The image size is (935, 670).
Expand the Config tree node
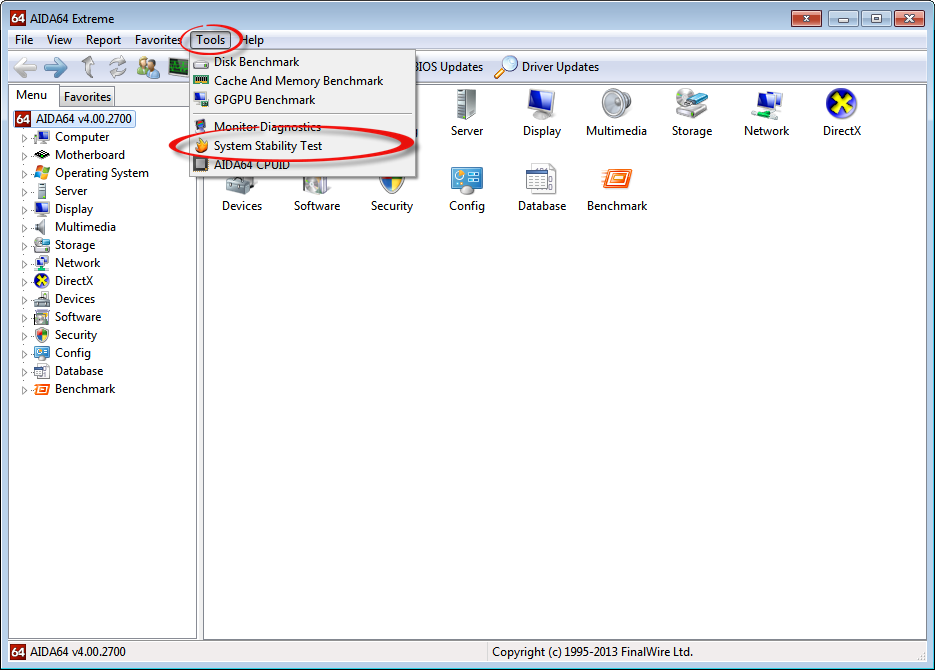coord(24,354)
